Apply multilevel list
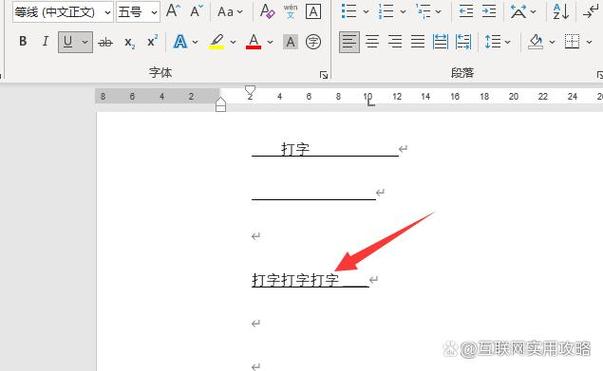The width and height of the screenshot is (603, 371). (x=423, y=12)
